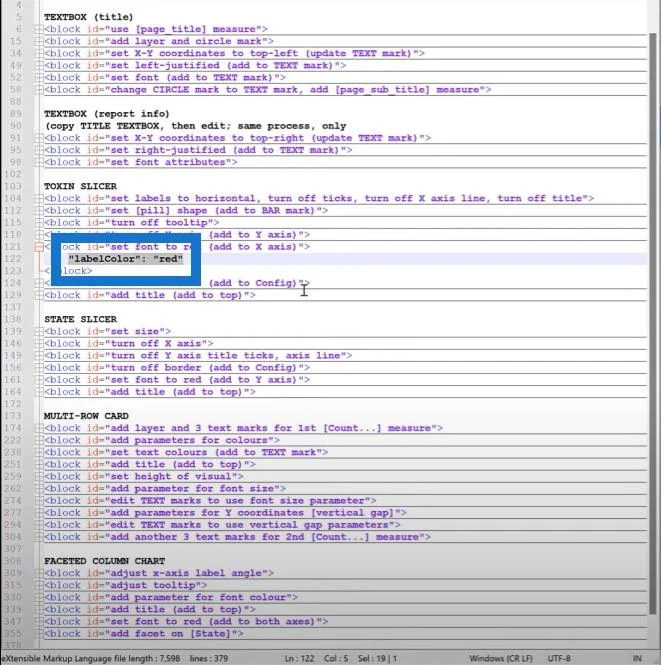Unfold the 'set size' block
The height and width of the screenshot is (665, 661).
pyautogui.click(x=39, y=331)
